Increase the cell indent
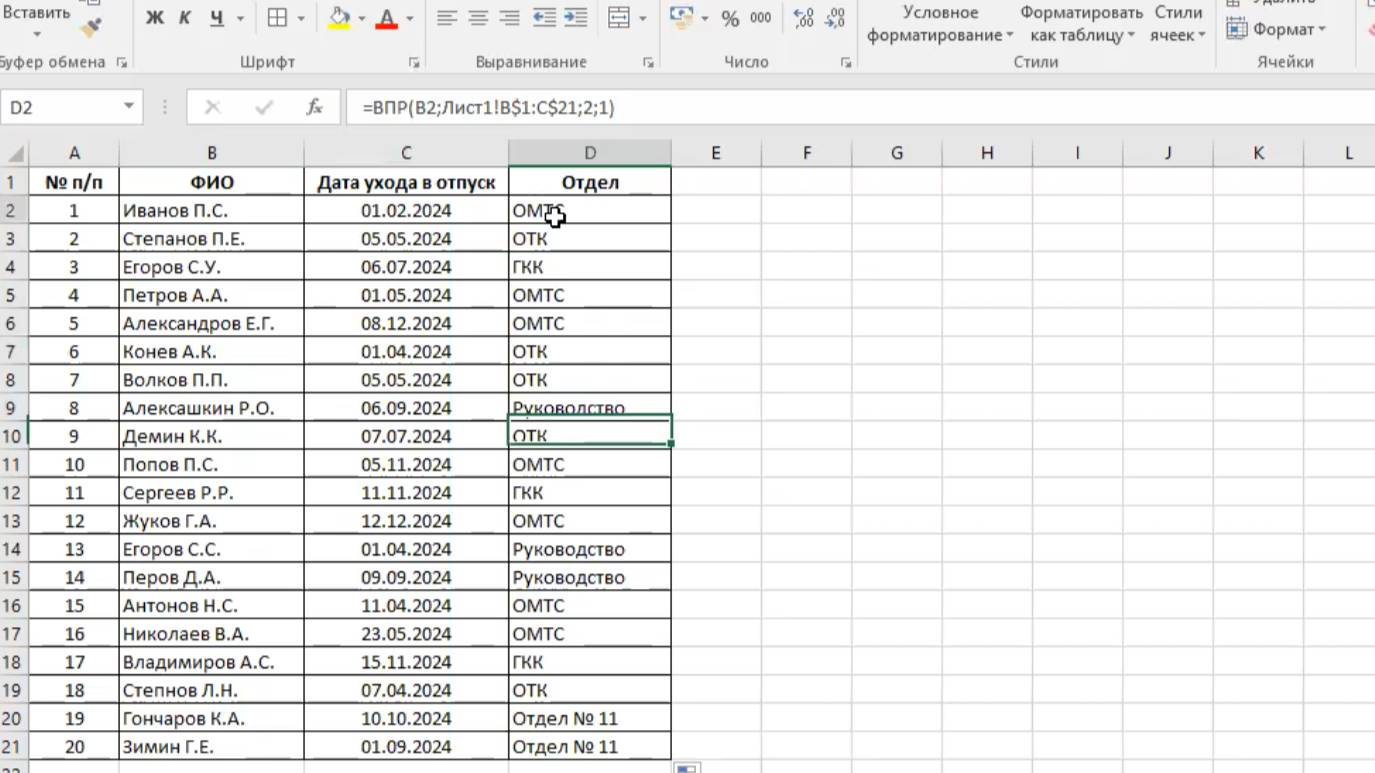Screen dimensions: 1375x773 [x=575, y=18]
